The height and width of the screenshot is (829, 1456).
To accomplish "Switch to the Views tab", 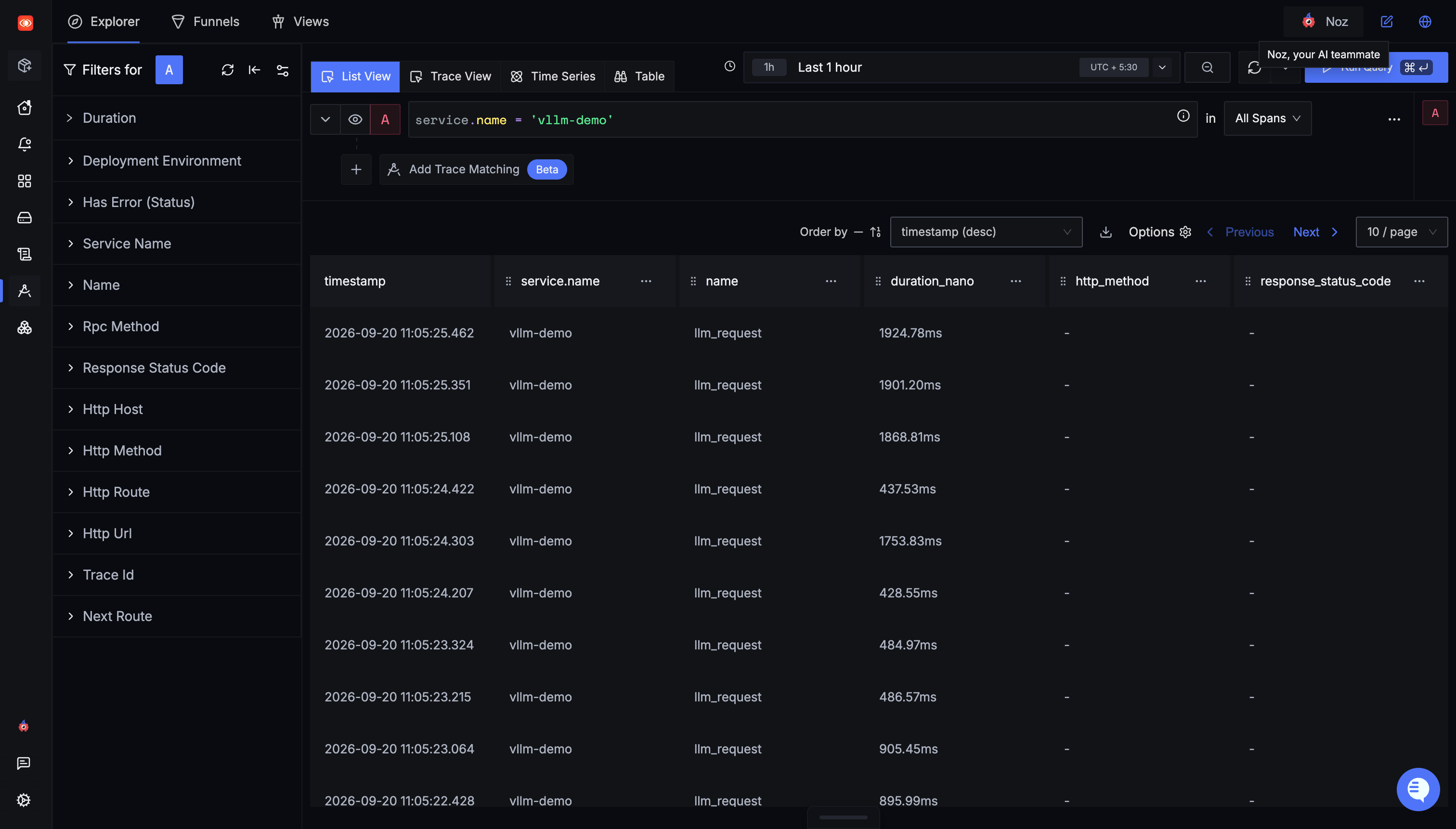I will click(x=300, y=22).
